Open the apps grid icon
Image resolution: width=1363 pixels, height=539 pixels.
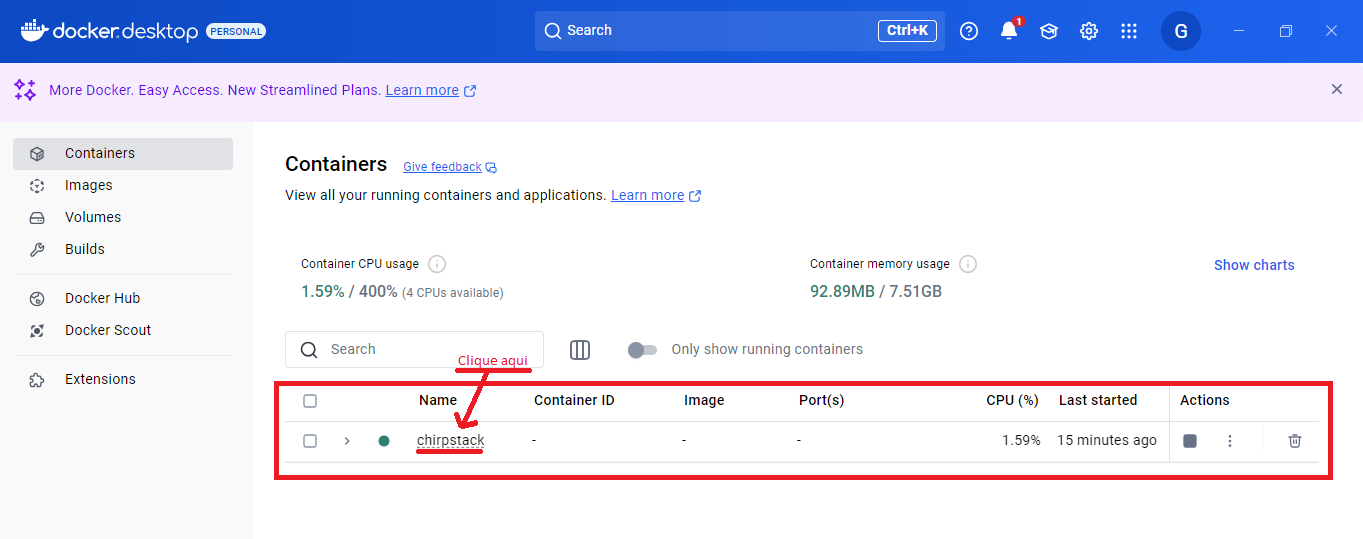(1129, 31)
